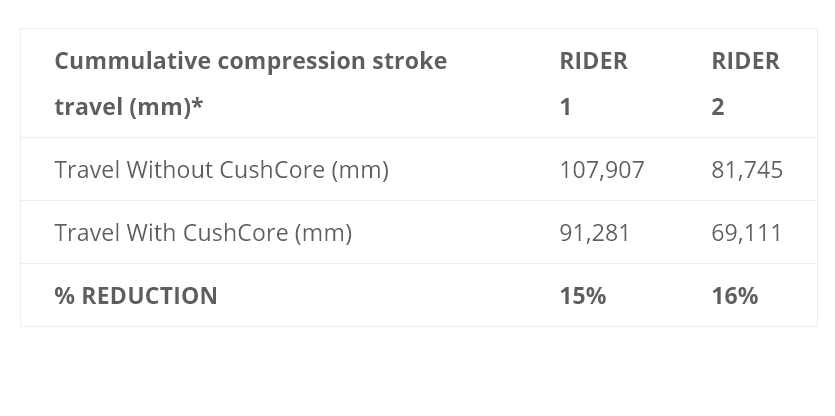Click the word 'Cummulative' in the header
The width and height of the screenshot is (835, 416).
[x=133, y=61]
